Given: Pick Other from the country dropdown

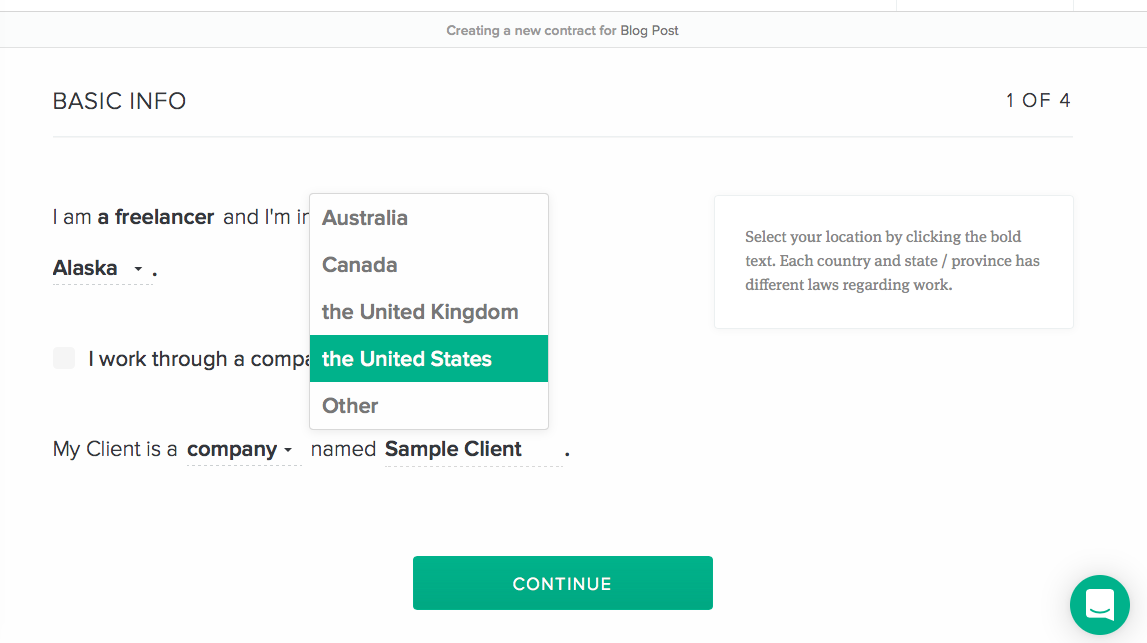Looking at the screenshot, I should point(349,405).
